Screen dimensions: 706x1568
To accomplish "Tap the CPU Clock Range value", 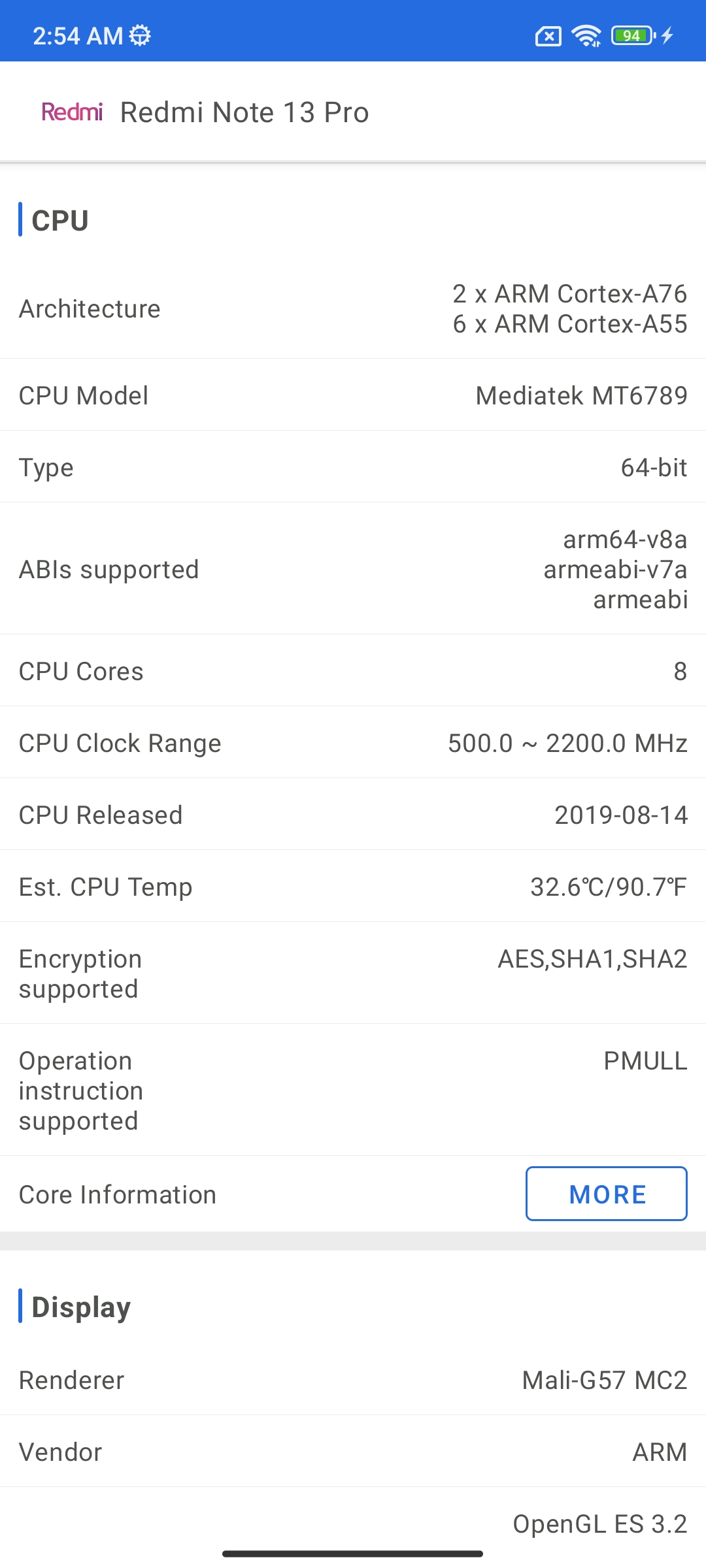I will pyautogui.click(x=567, y=743).
